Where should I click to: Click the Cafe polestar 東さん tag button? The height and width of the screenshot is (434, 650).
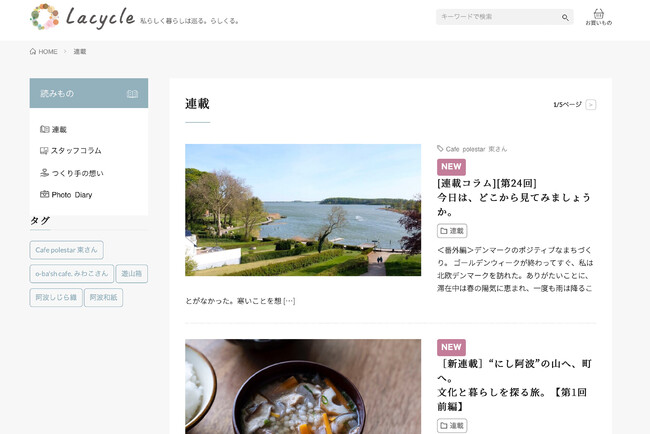click(66, 250)
